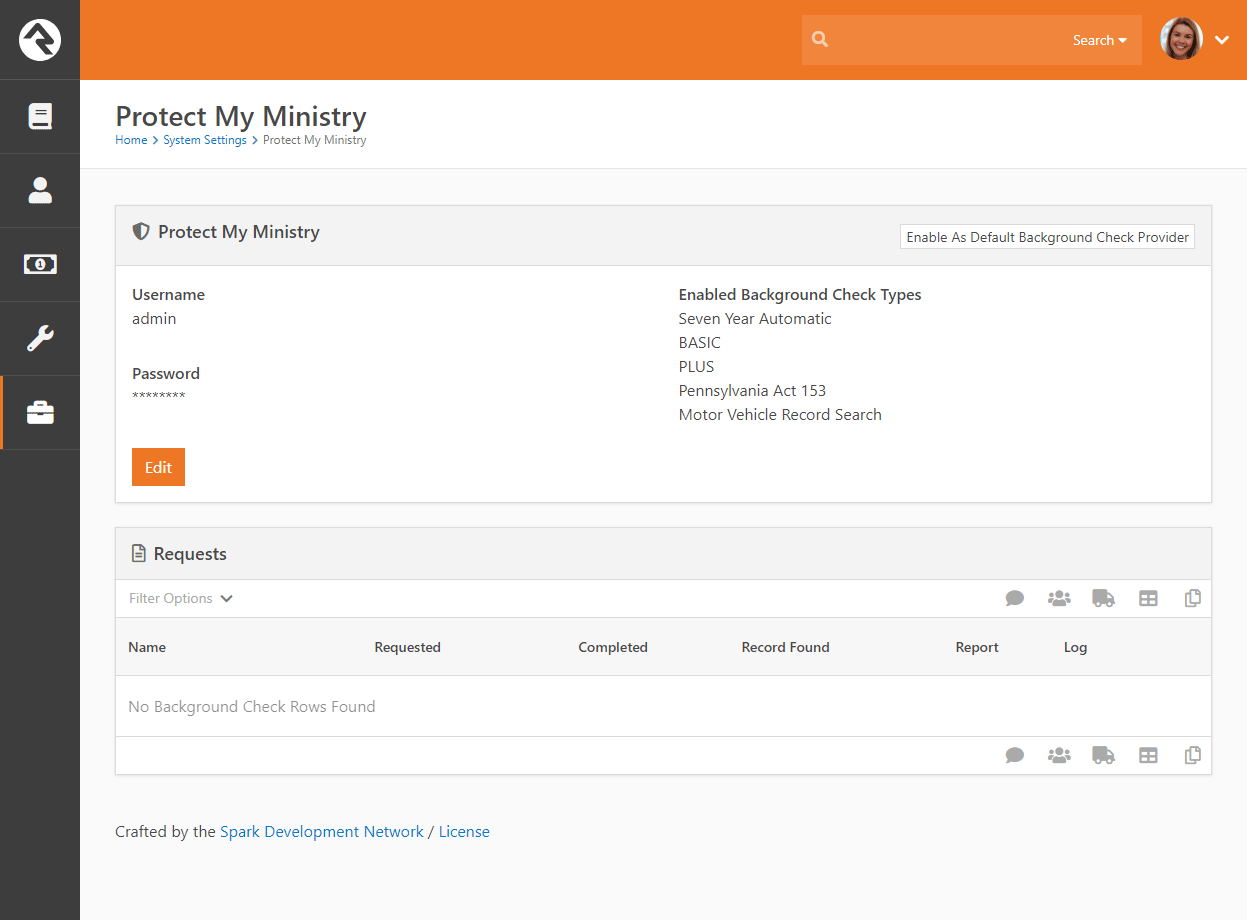Click the copy merge template icon below the grid
This screenshot has height=920, width=1247.
(x=1192, y=755)
